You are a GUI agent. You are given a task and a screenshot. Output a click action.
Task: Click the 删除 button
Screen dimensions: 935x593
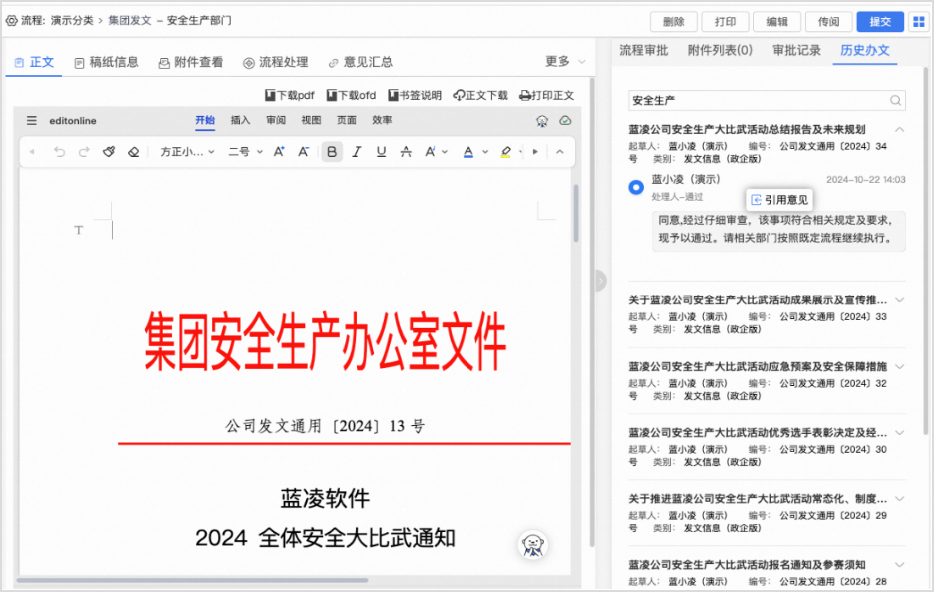pyautogui.click(x=674, y=22)
